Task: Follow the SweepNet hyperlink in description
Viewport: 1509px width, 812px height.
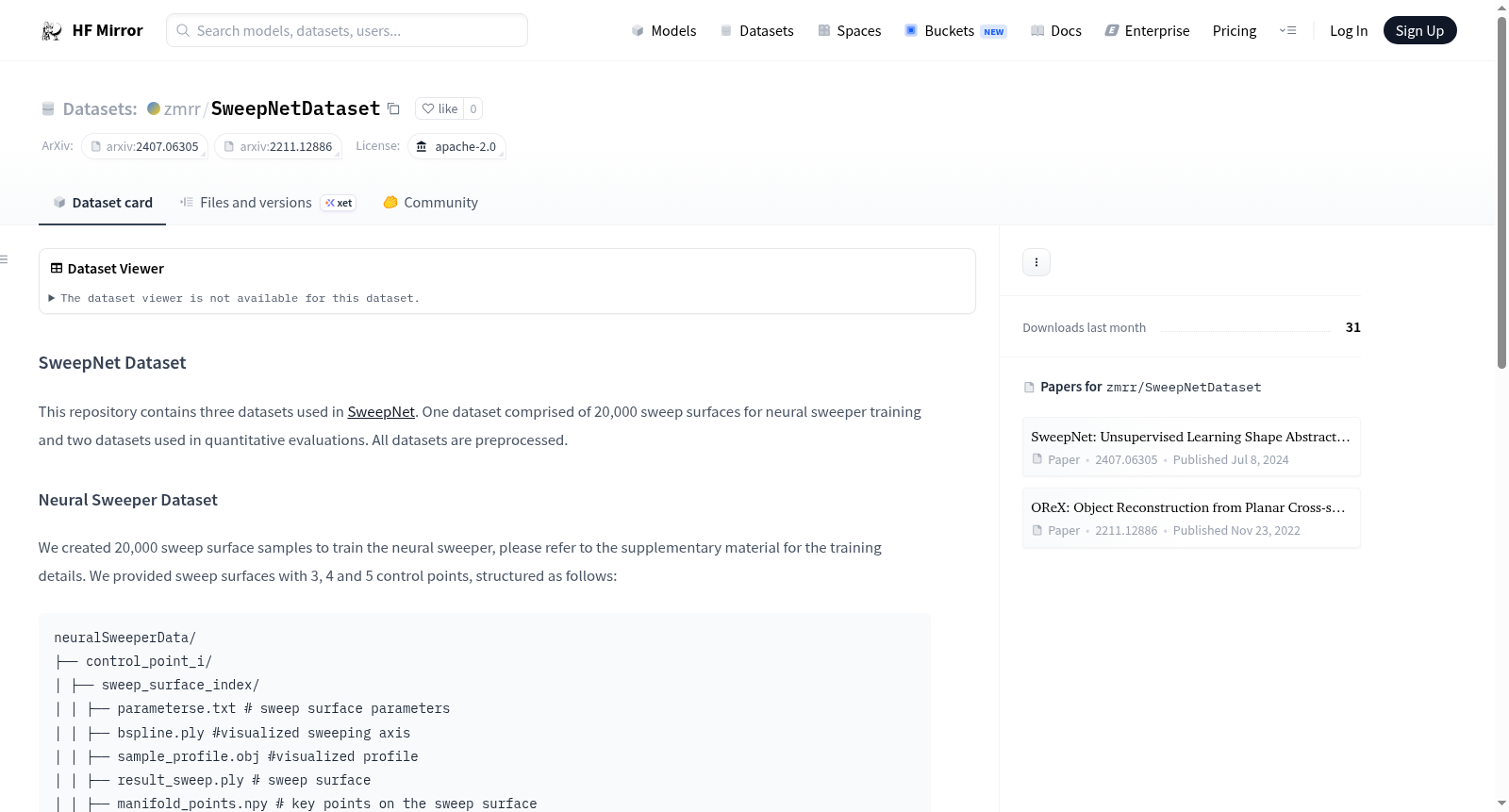Action: (381, 412)
